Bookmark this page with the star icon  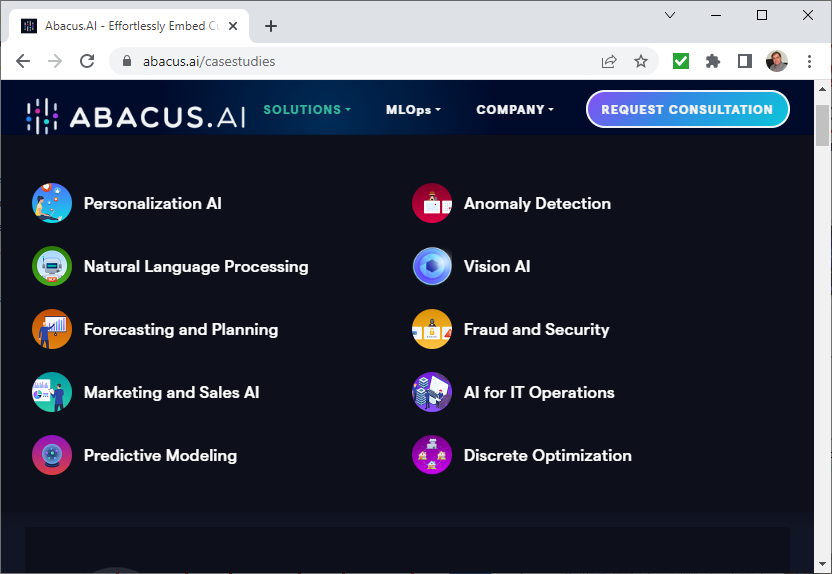[641, 62]
